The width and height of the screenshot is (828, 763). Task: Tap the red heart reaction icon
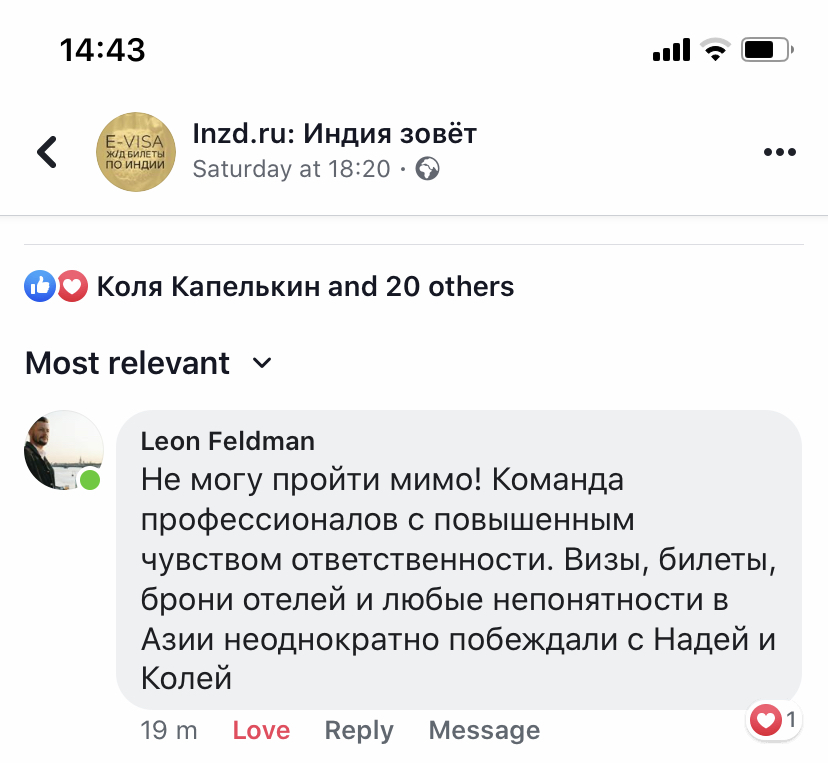pyautogui.click(x=71, y=287)
